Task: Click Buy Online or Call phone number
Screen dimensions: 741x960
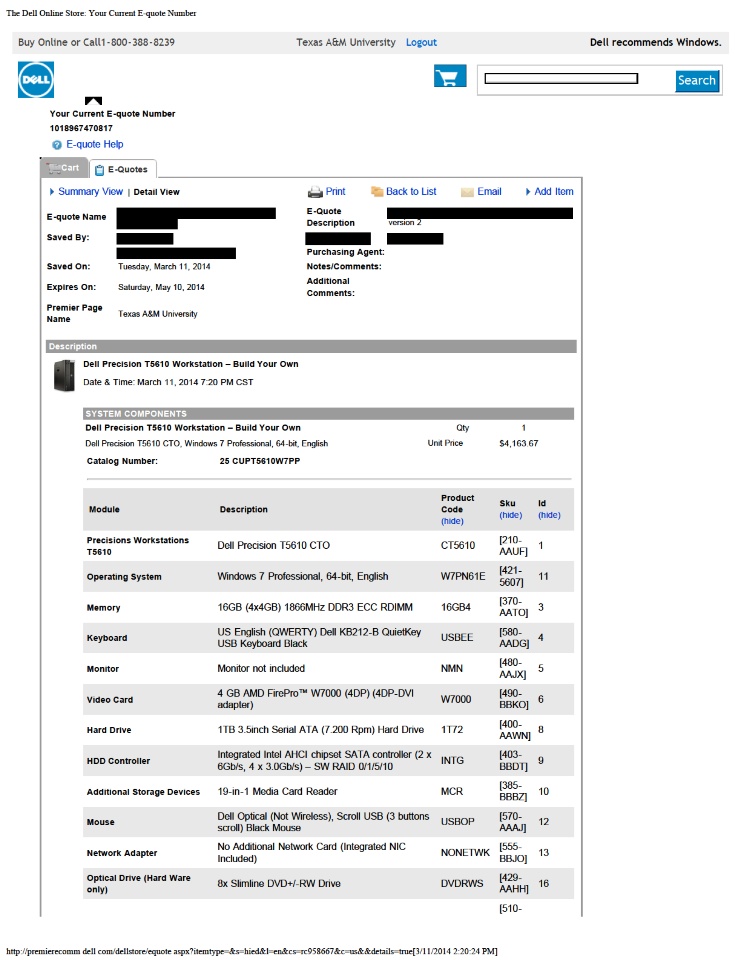Action: tap(96, 42)
